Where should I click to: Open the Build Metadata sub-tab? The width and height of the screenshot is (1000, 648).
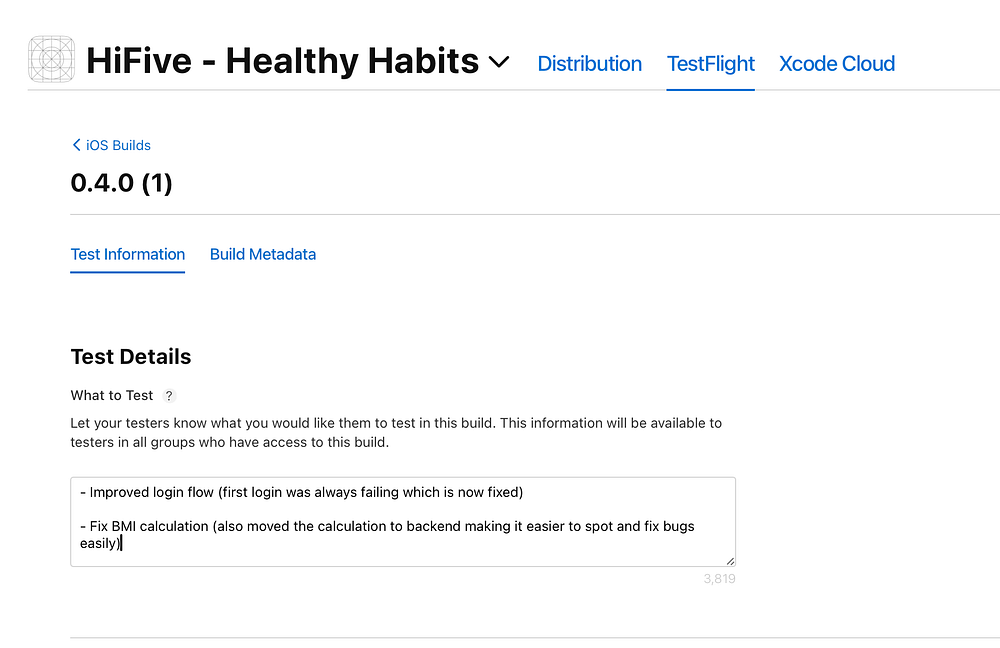coord(262,254)
